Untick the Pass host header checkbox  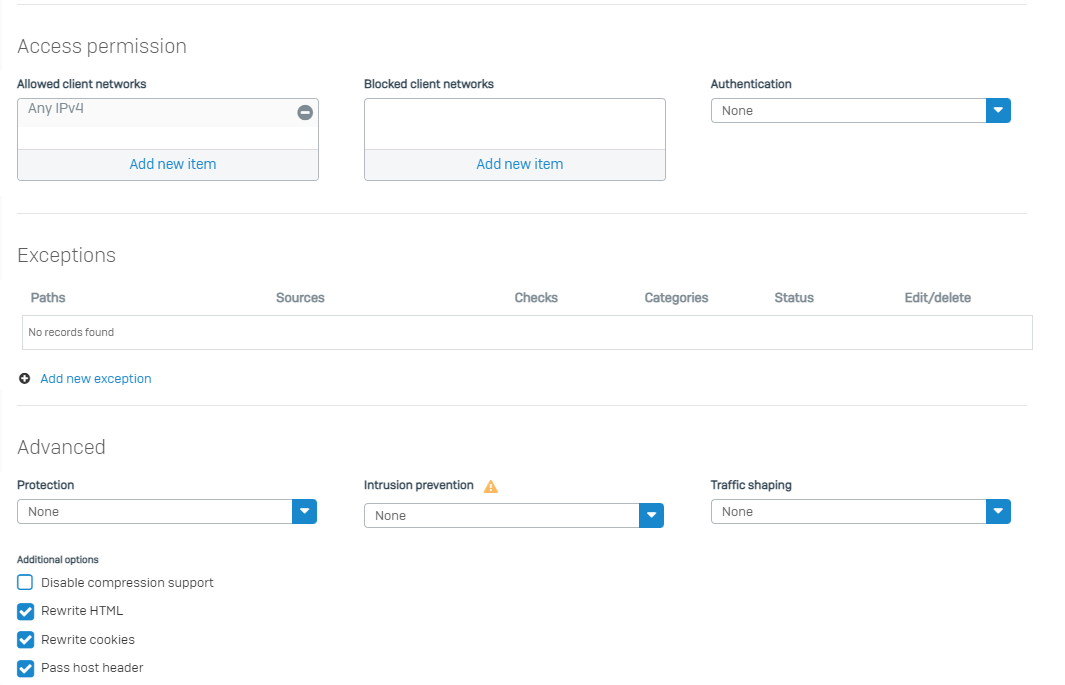[x=26, y=668]
